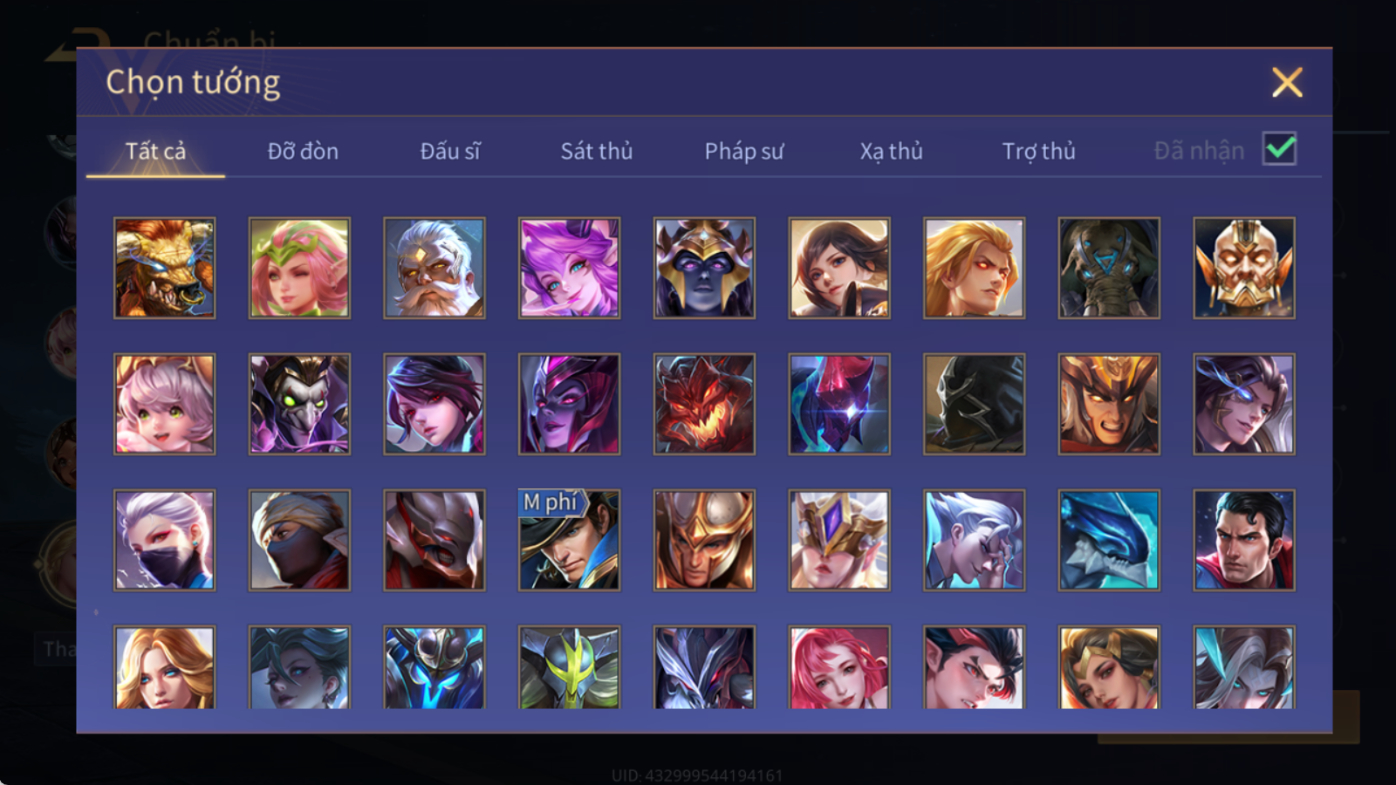Close the 'Chọn tướng' dialog
The width and height of the screenshot is (1396, 785).
coord(1287,82)
